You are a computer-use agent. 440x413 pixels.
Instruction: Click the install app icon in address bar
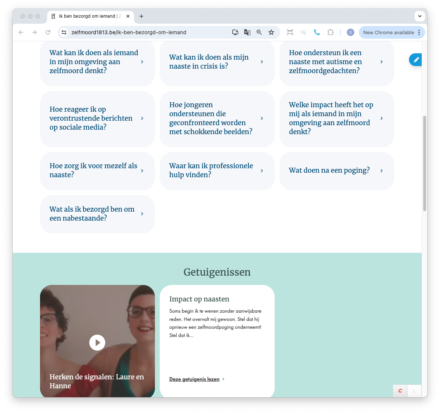click(235, 32)
